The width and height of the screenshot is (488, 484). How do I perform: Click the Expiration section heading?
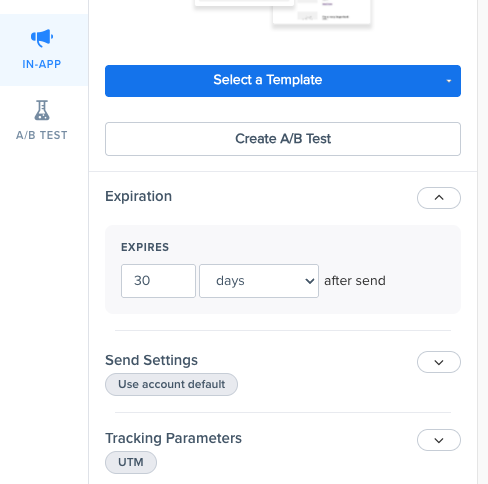tap(139, 196)
